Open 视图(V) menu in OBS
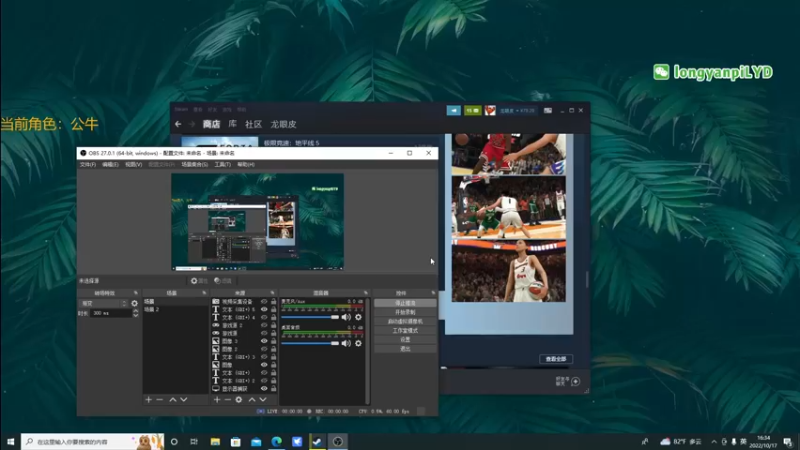800x450 pixels. point(134,164)
